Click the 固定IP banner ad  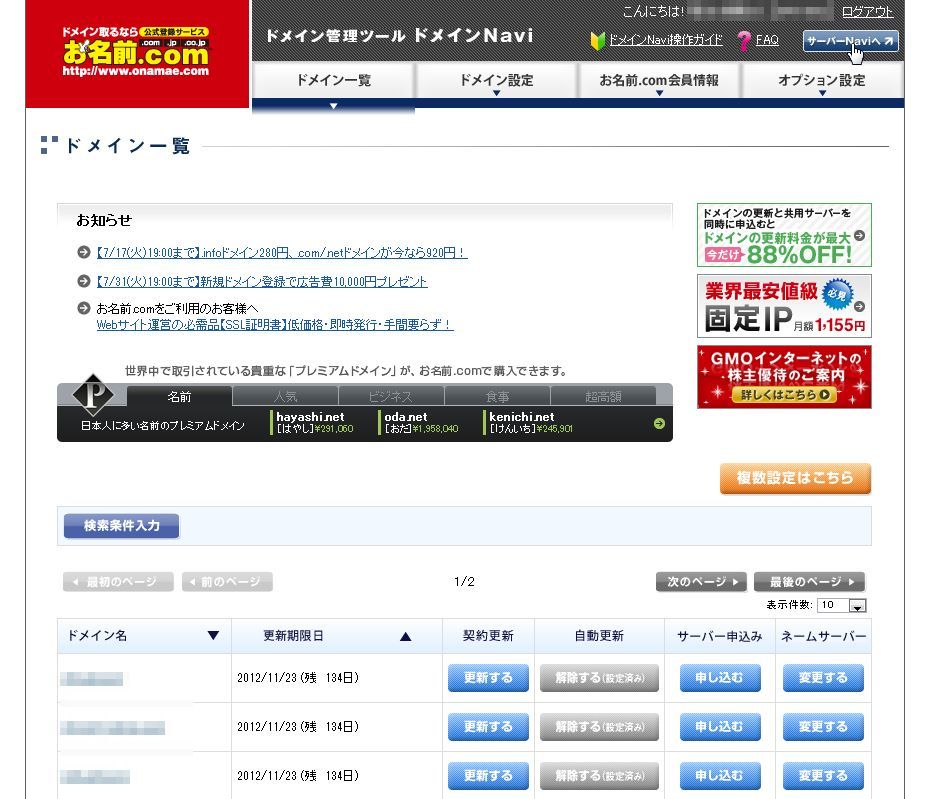784,306
